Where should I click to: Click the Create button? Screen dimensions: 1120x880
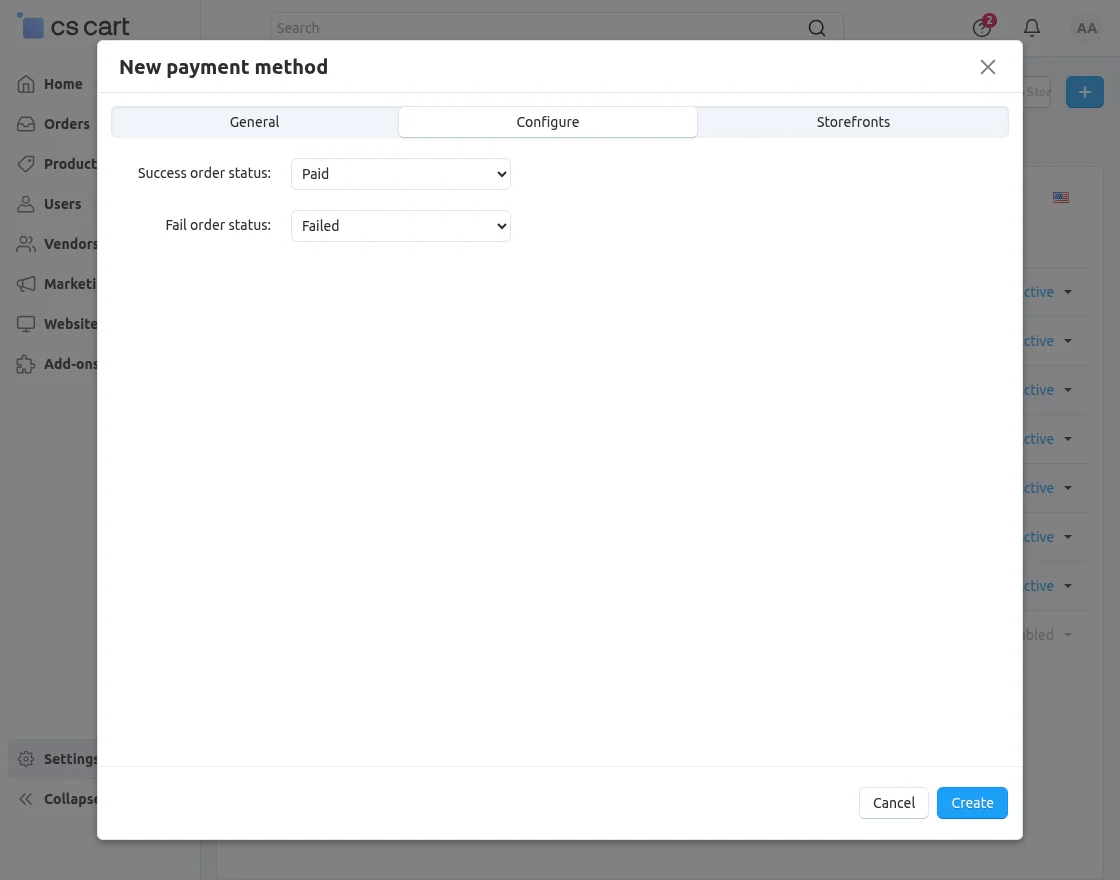(x=972, y=803)
